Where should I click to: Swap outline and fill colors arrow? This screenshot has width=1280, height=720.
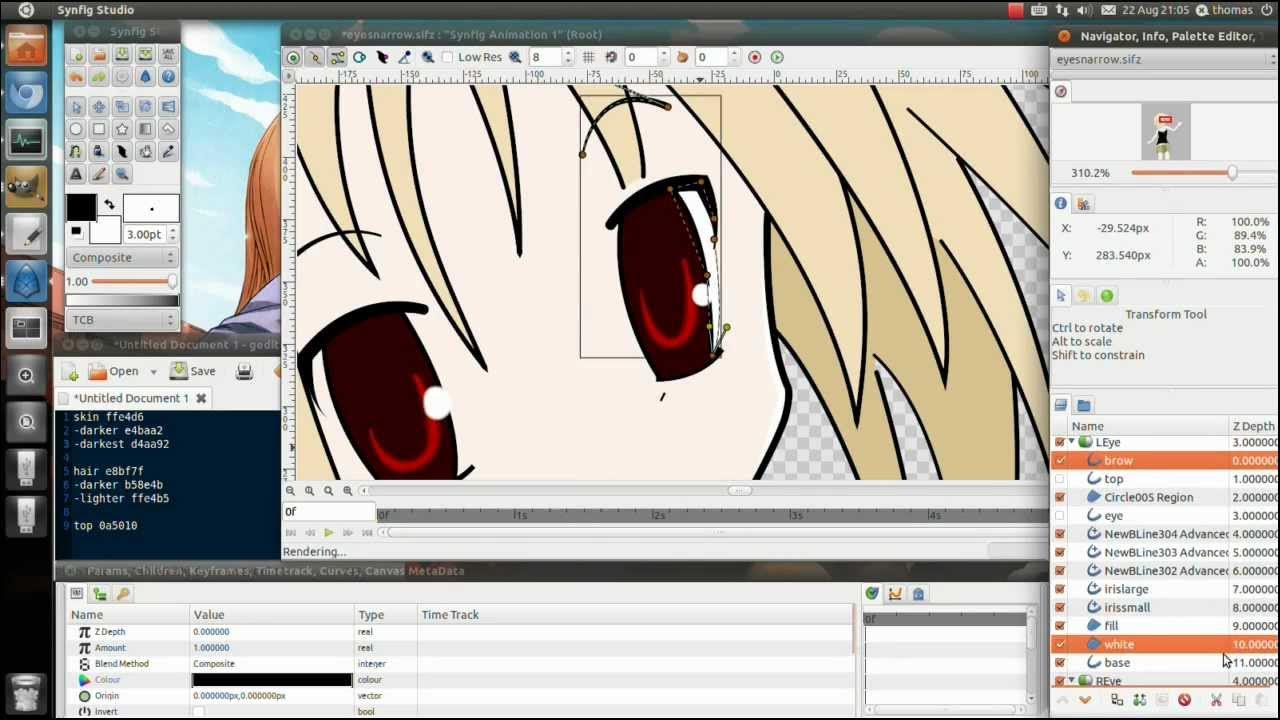click(109, 204)
